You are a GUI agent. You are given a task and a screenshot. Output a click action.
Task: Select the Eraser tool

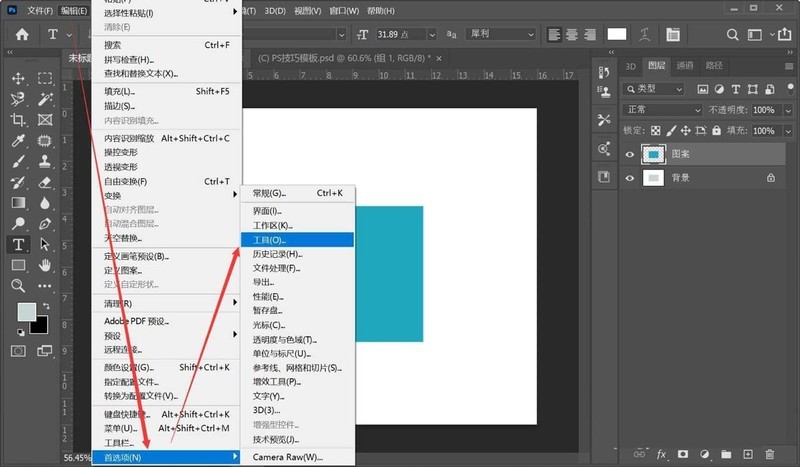point(45,182)
